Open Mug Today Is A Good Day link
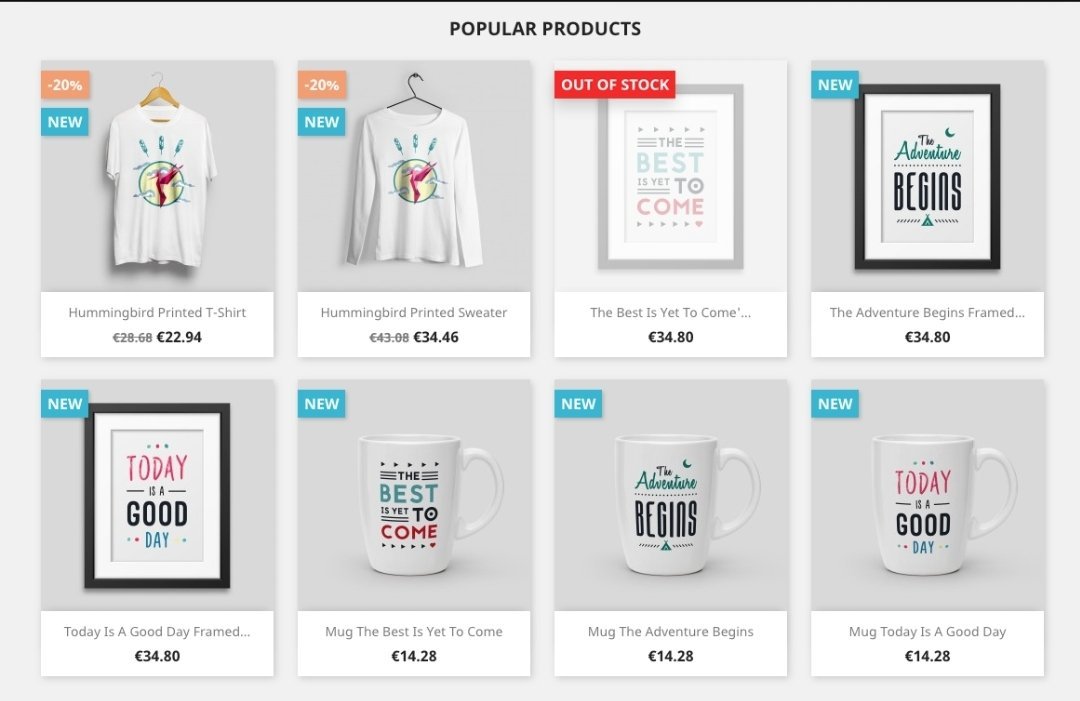Viewport: 1080px width, 701px height. (x=927, y=631)
